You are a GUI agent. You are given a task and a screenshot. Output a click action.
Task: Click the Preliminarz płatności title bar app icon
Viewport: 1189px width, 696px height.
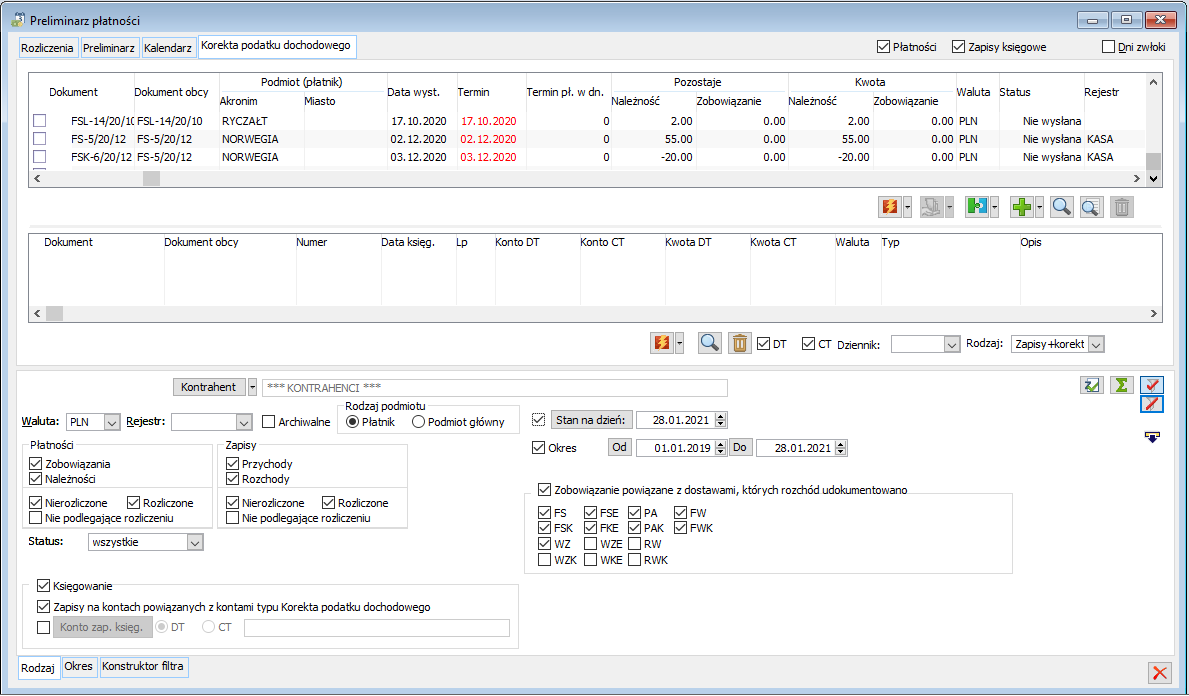click(18, 20)
